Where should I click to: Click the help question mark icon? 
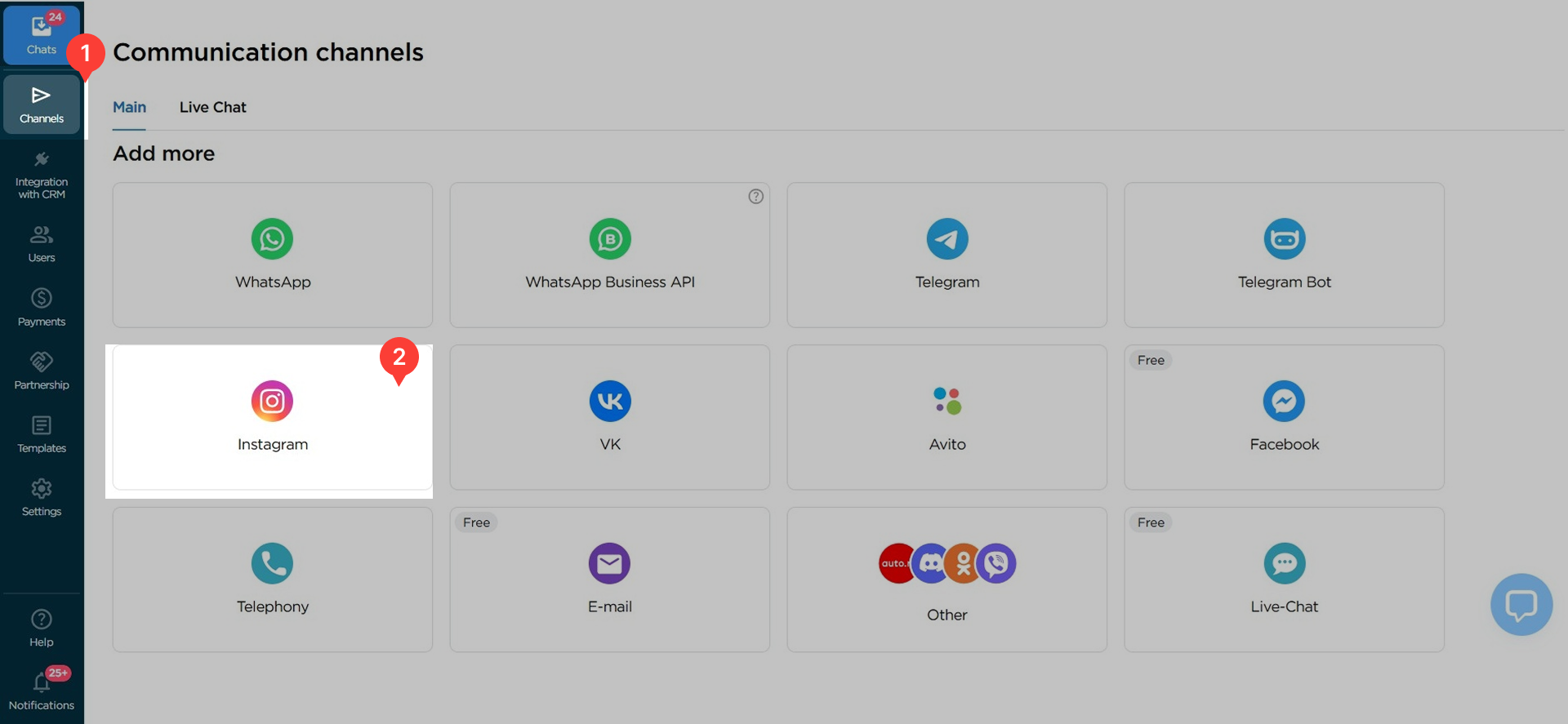[756, 196]
